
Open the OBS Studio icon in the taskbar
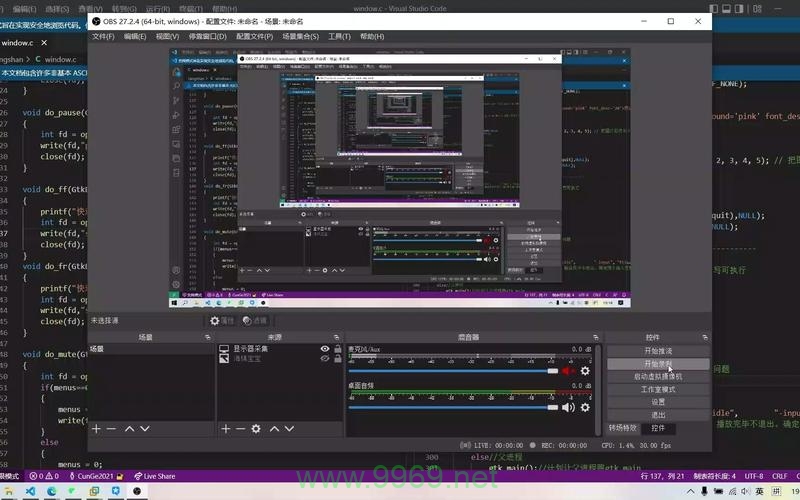[137, 491]
